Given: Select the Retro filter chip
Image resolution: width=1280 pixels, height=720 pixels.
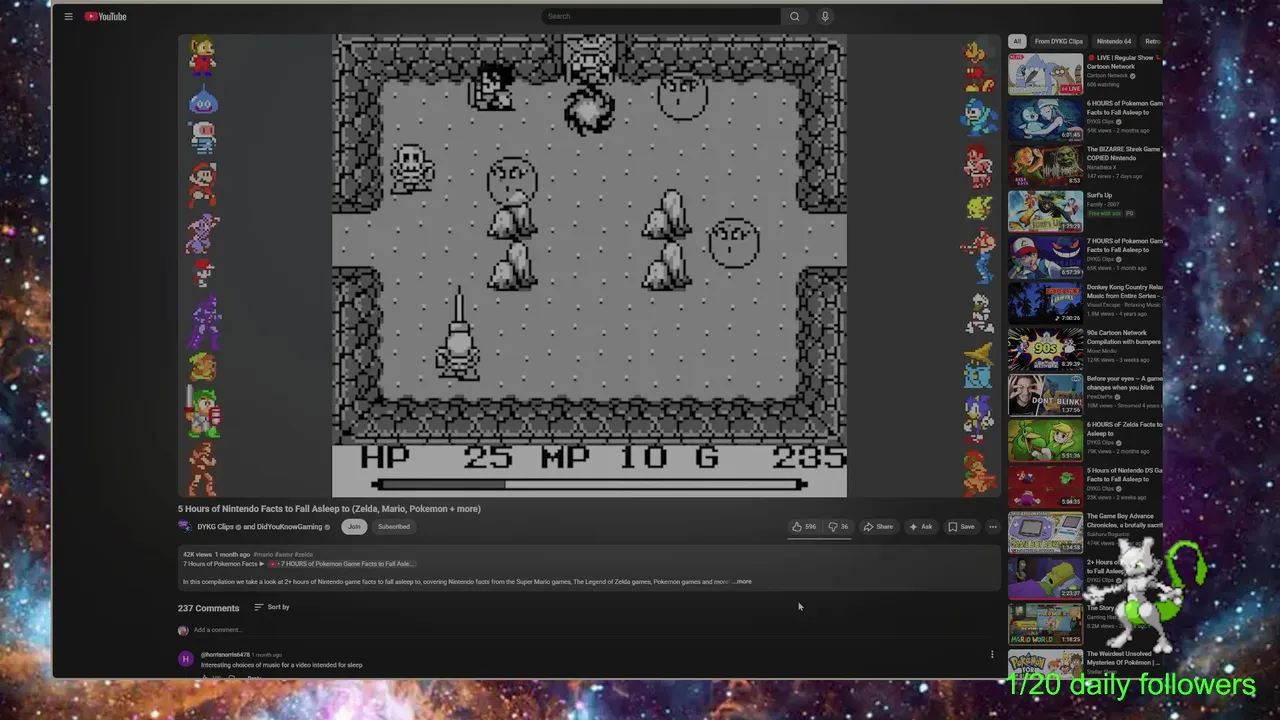Looking at the screenshot, I should (x=1152, y=41).
